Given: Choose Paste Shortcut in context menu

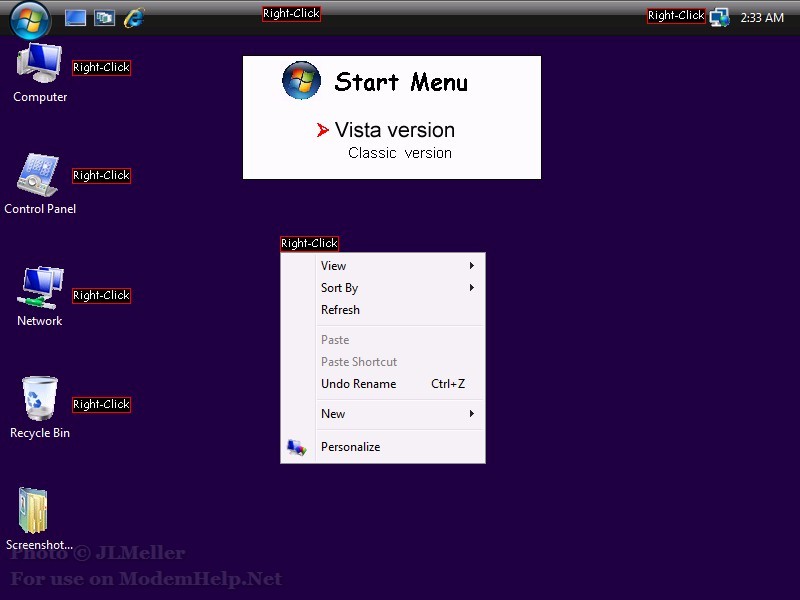Looking at the screenshot, I should (x=383, y=362).
